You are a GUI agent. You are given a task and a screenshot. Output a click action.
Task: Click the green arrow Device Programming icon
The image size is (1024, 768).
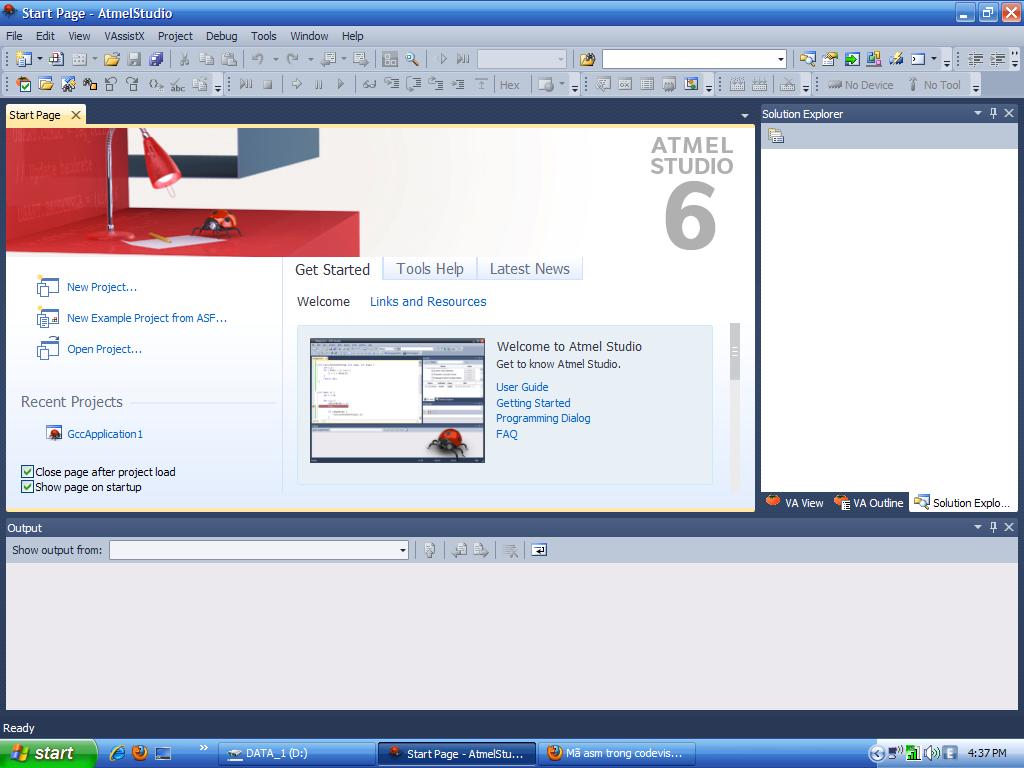click(x=852, y=59)
